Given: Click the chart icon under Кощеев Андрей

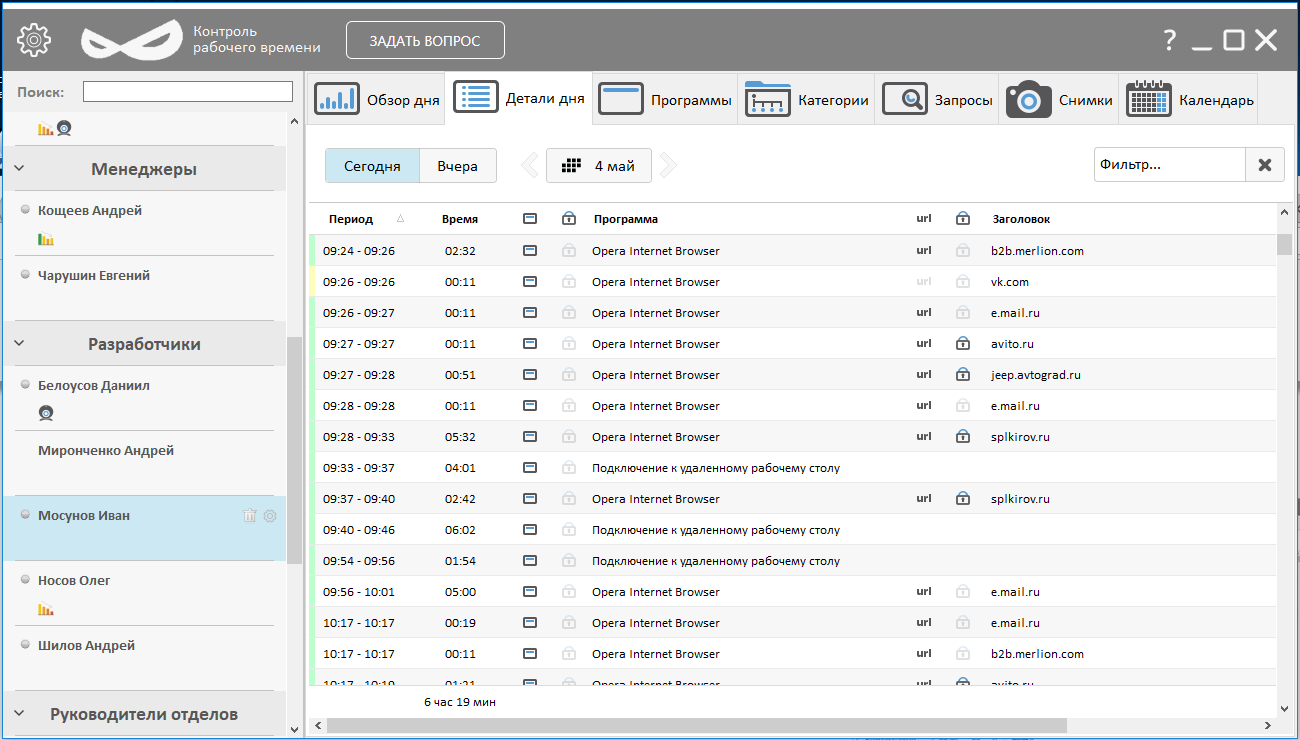Looking at the screenshot, I should pyautogui.click(x=46, y=239).
